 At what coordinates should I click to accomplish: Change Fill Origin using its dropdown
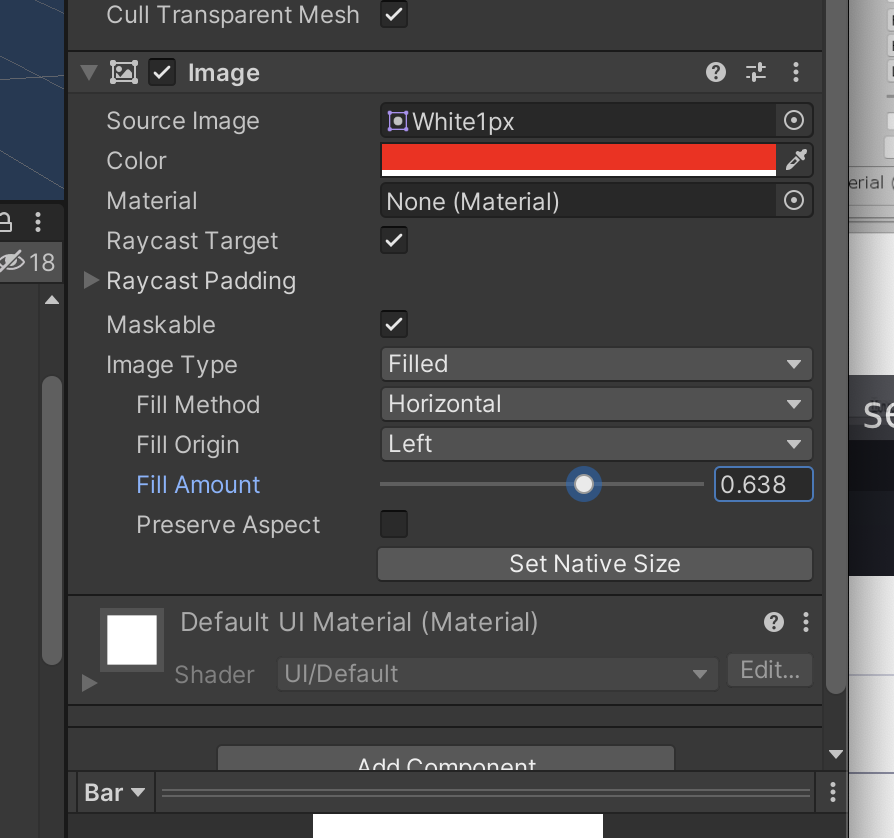tap(595, 444)
